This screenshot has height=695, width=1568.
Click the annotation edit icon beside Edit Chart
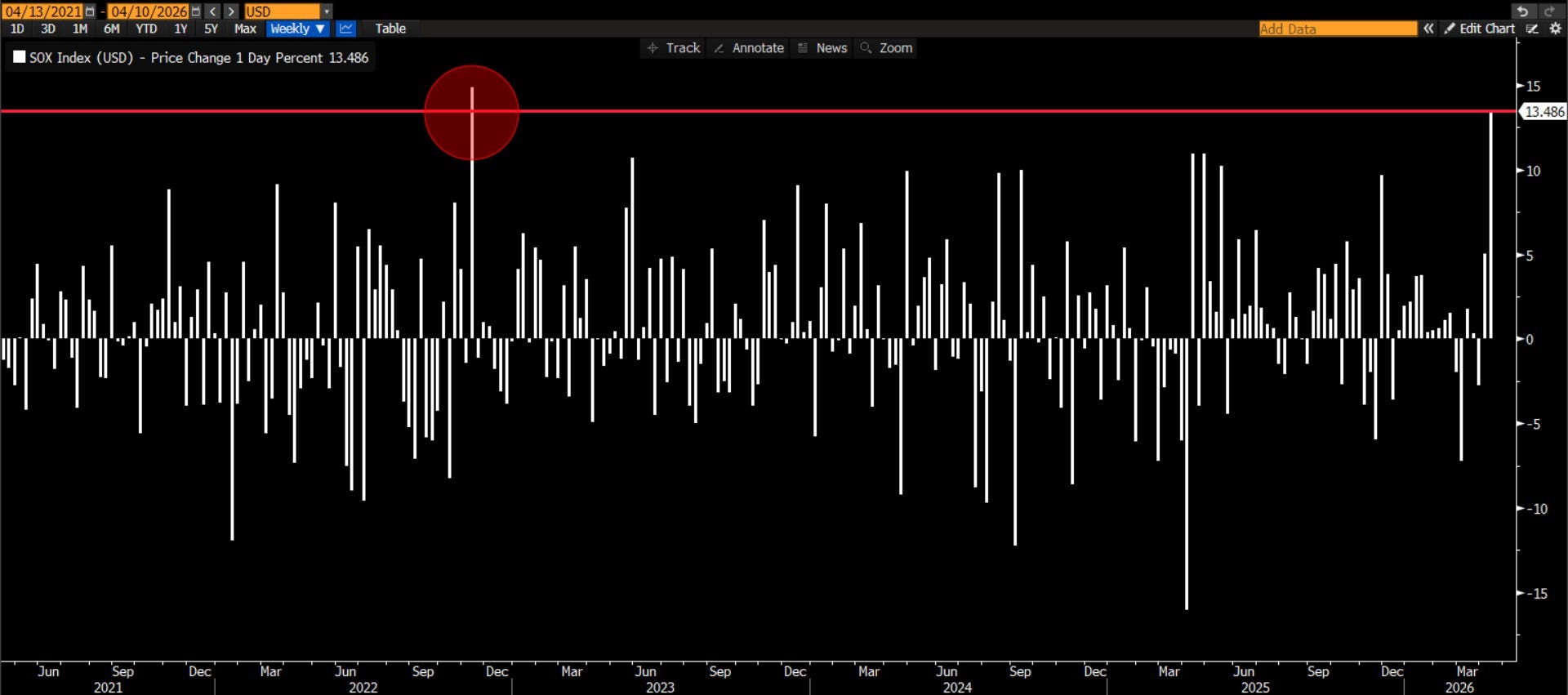click(1532, 29)
